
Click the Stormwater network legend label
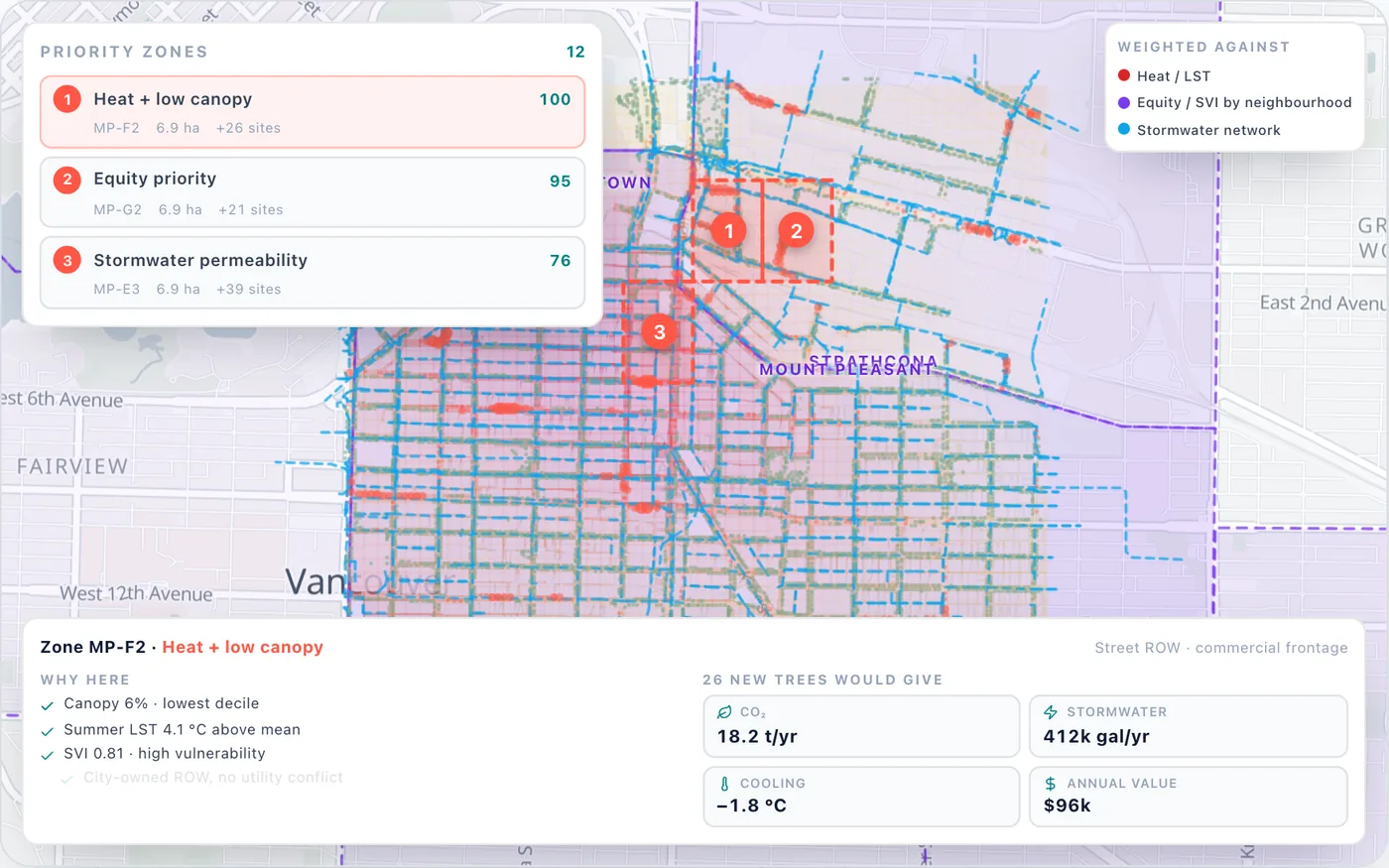pos(1208,130)
